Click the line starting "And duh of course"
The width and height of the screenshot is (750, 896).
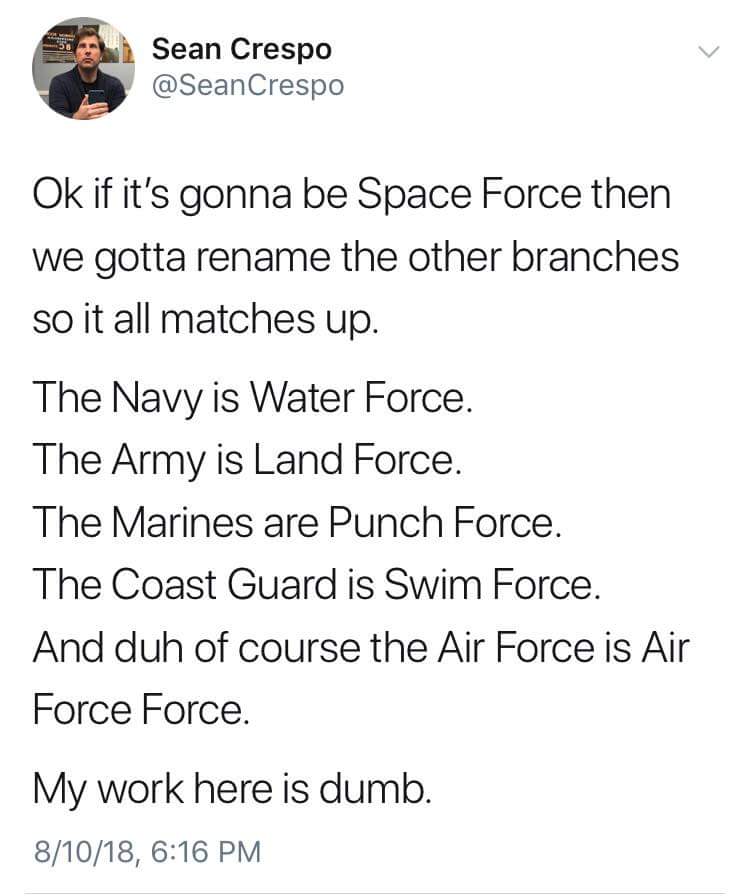tap(361, 646)
